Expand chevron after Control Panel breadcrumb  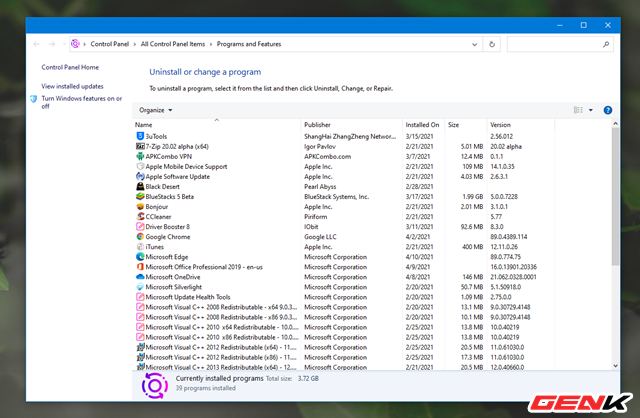click(135, 44)
